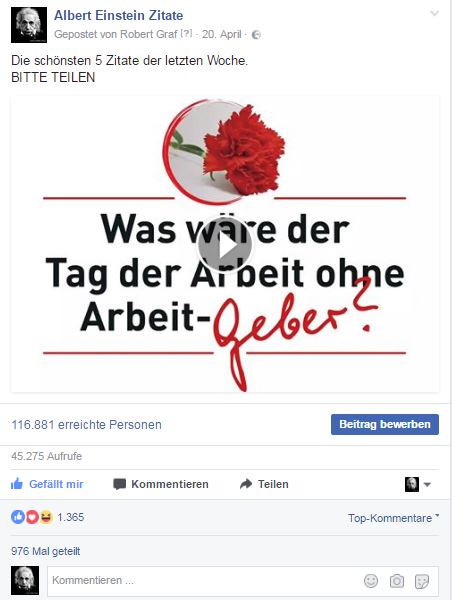Click the thumbs-up Gefällt mir icon
The width and height of the screenshot is (452, 600).
tap(17, 484)
